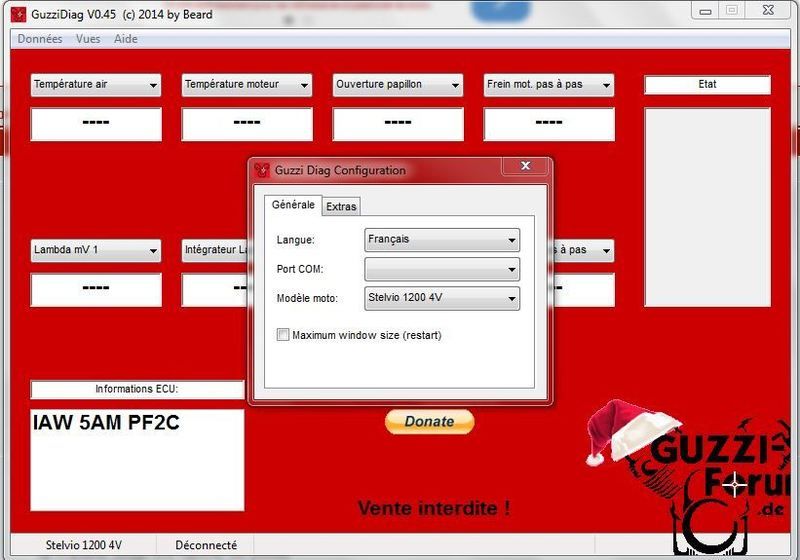
Task: Open the Langue dropdown showing Français
Action: pyautogui.click(x=442, y=240)
